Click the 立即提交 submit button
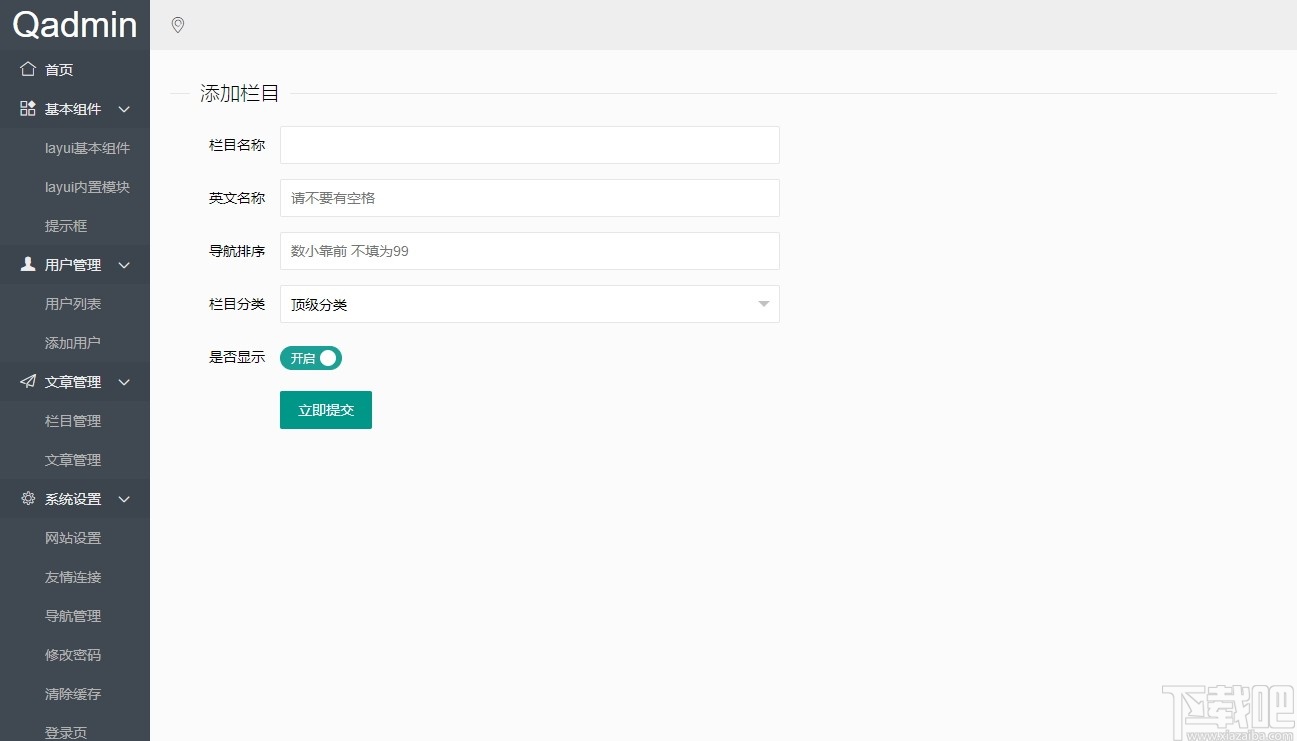This screenshot has width=1297, height=741. click(325, 409)
